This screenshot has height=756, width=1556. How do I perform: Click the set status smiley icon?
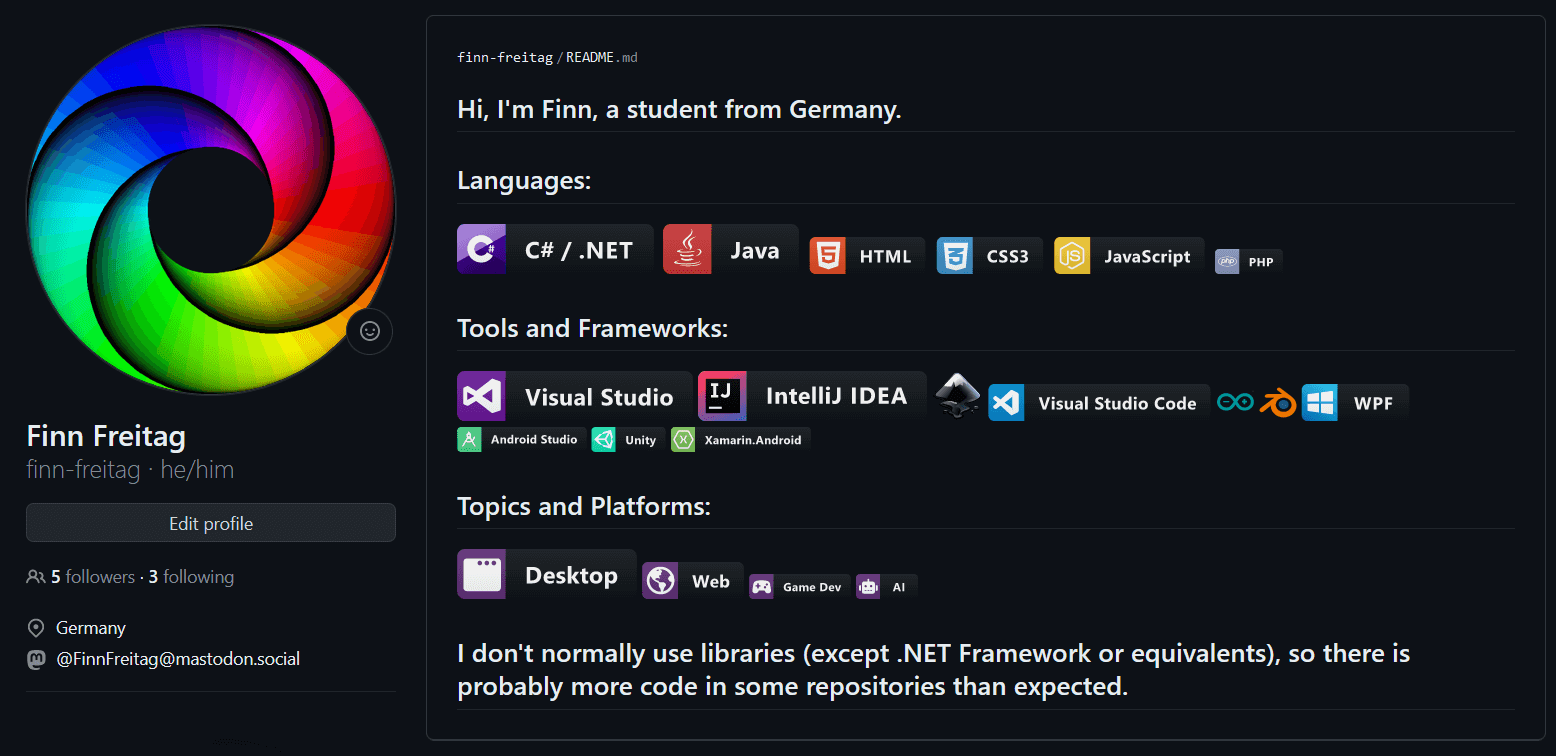[370, 331]
